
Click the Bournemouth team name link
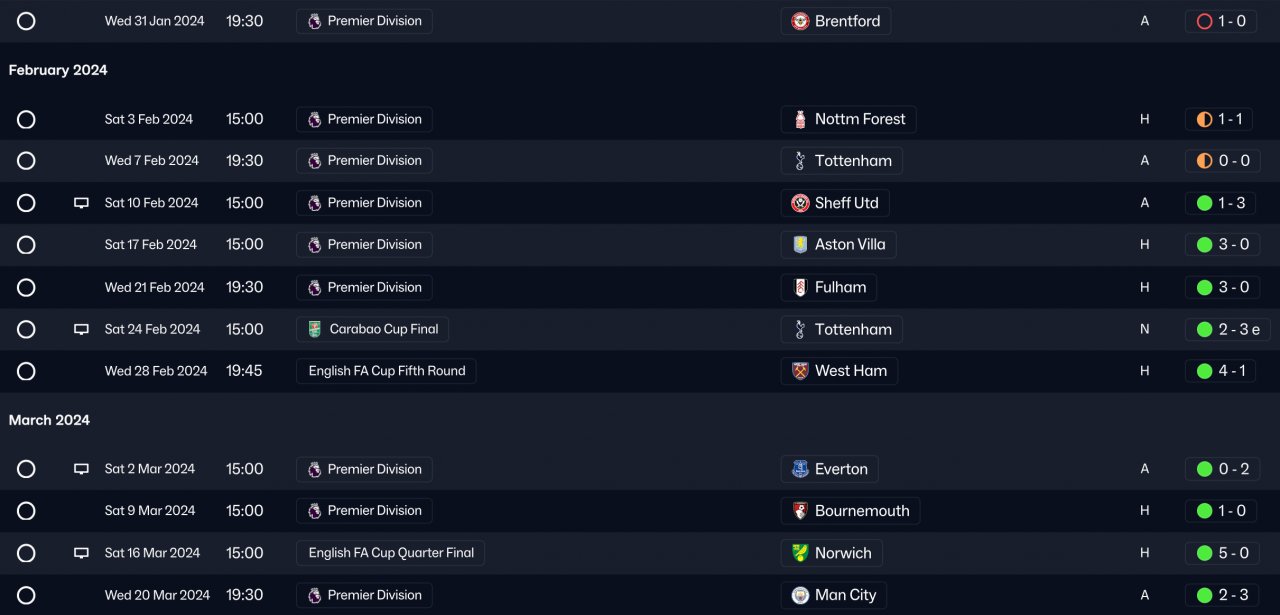[x=862, y=511]
